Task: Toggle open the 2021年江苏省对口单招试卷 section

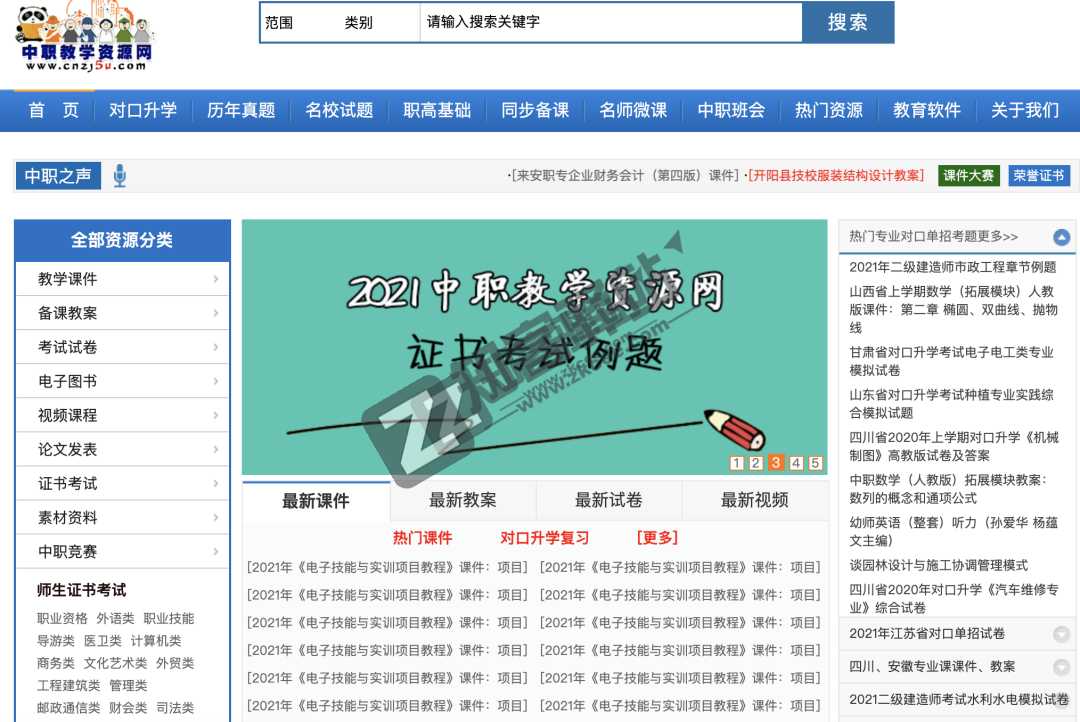Action: [1059, 633]
